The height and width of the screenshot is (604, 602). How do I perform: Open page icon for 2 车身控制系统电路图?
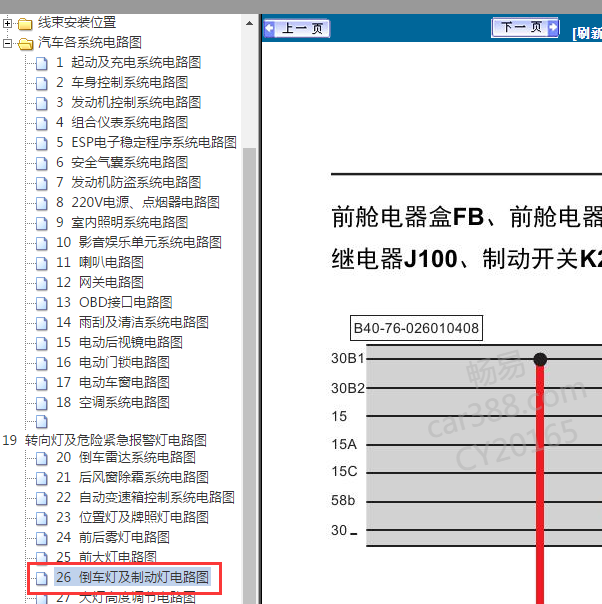(42, 83)
